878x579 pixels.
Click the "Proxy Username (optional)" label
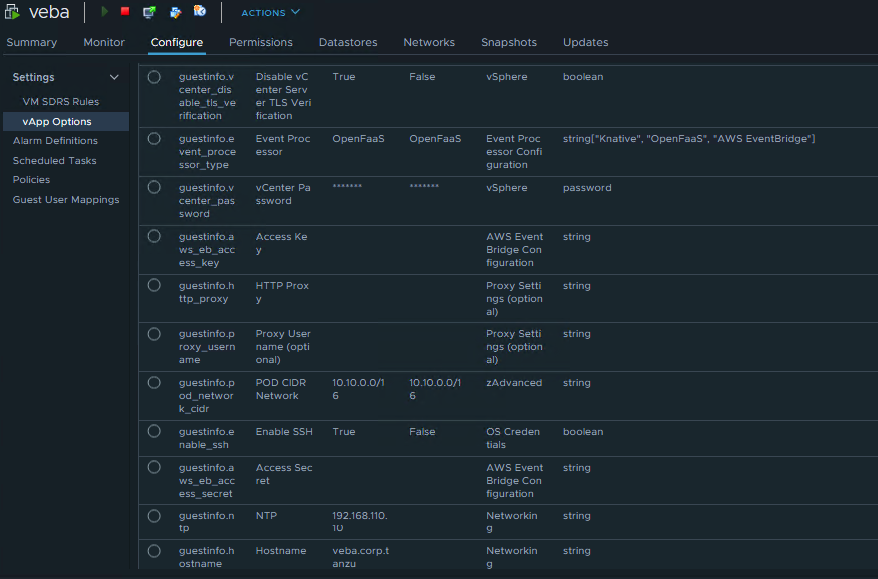point(283,347)
